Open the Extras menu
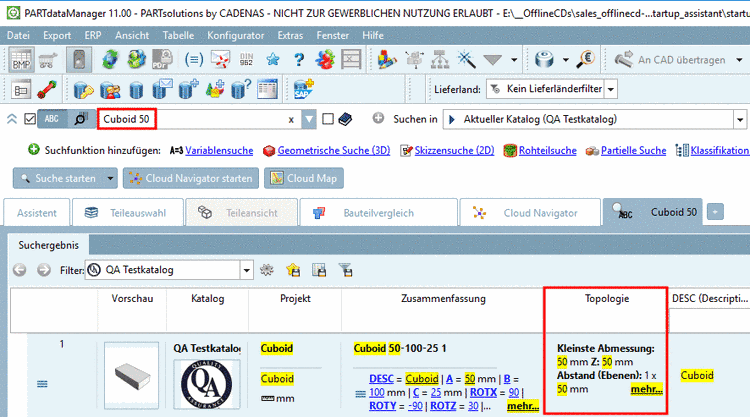 (x=290, y=35)
